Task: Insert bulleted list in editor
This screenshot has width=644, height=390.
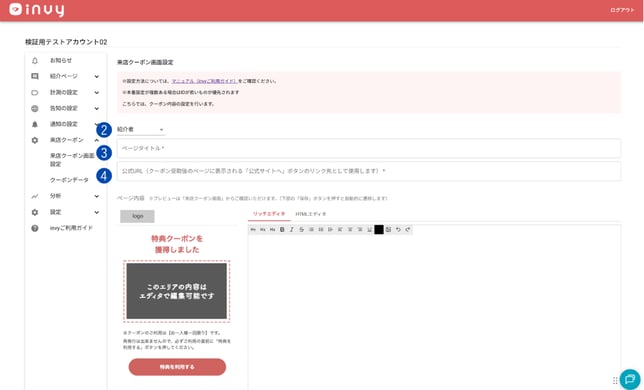Action: (x=311, y=229)
